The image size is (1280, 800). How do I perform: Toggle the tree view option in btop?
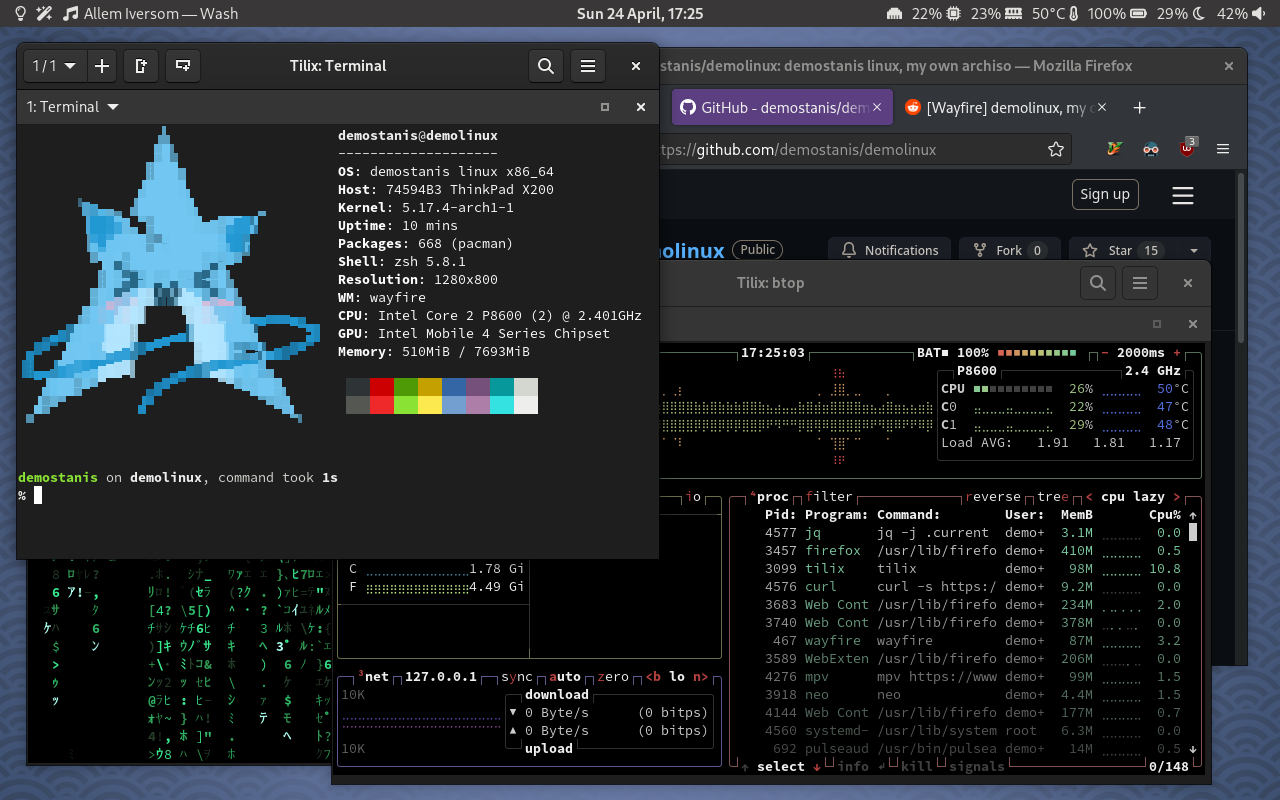click(x=1054, y=497)
